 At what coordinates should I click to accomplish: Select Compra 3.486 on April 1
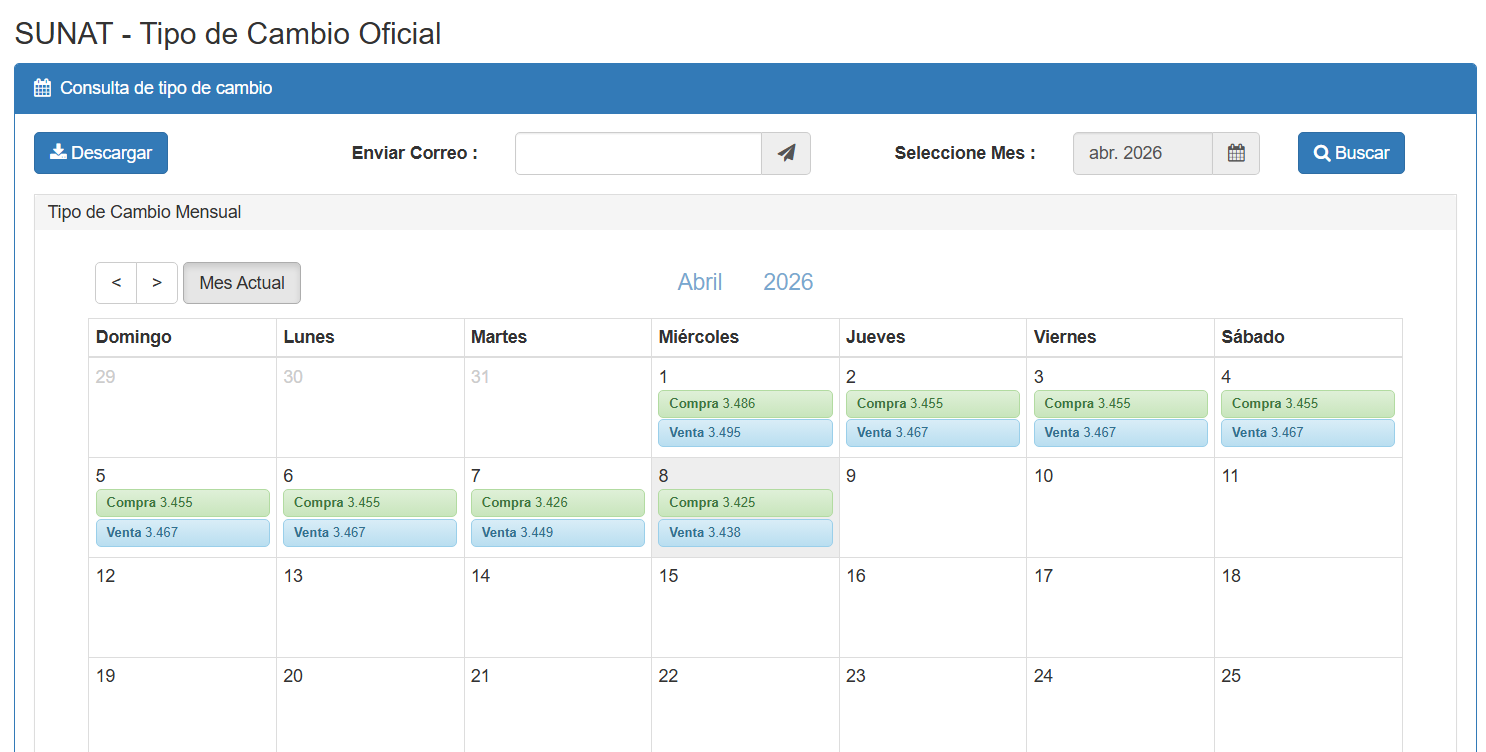(x=745, y=404)
